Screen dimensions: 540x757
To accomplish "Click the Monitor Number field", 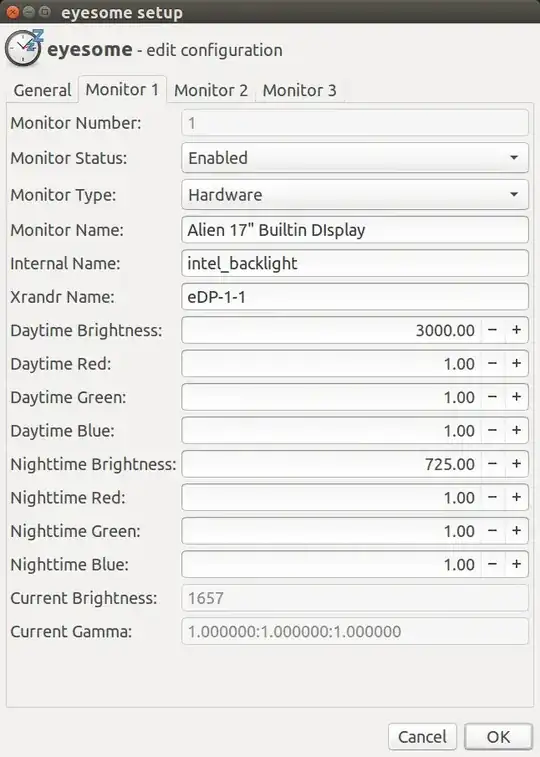I will (x=355, y=123).
